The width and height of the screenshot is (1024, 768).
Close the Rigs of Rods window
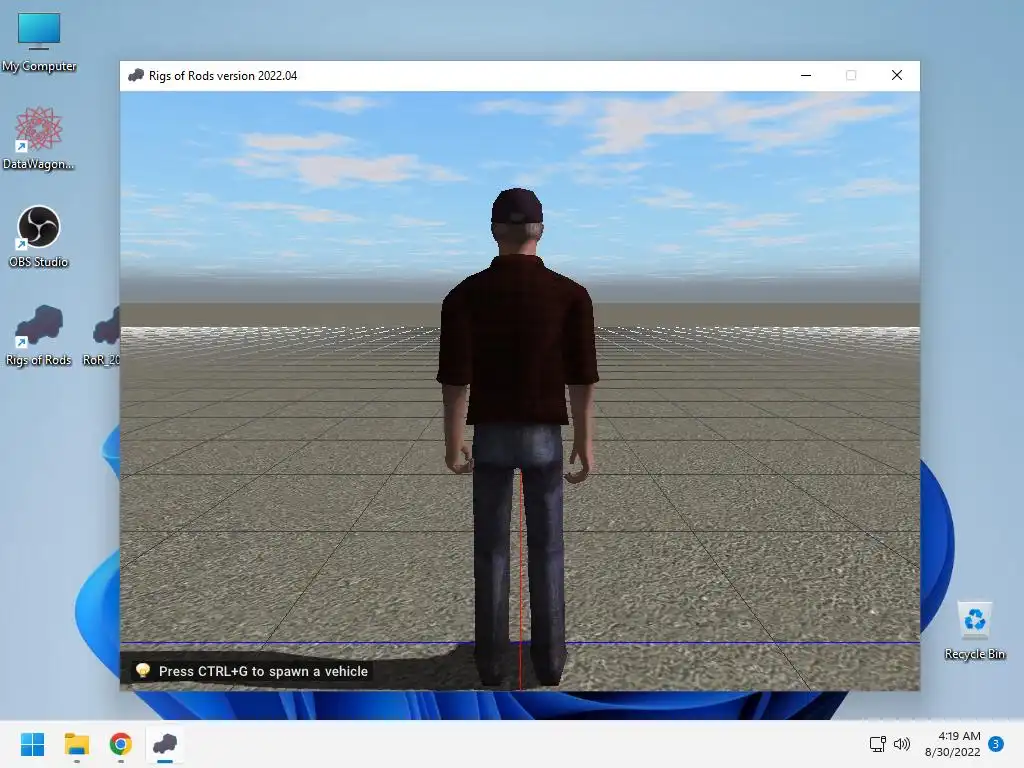coord(897,75)
